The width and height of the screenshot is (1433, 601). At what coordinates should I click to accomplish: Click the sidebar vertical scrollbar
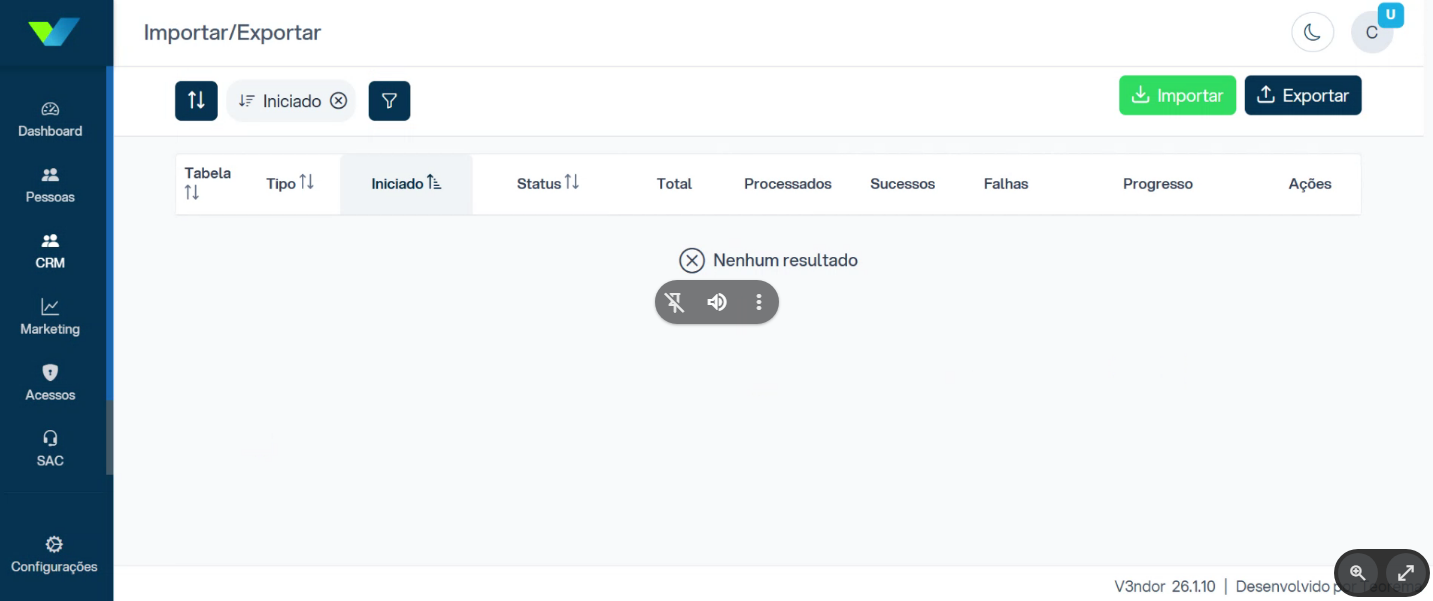pos(109,270)
